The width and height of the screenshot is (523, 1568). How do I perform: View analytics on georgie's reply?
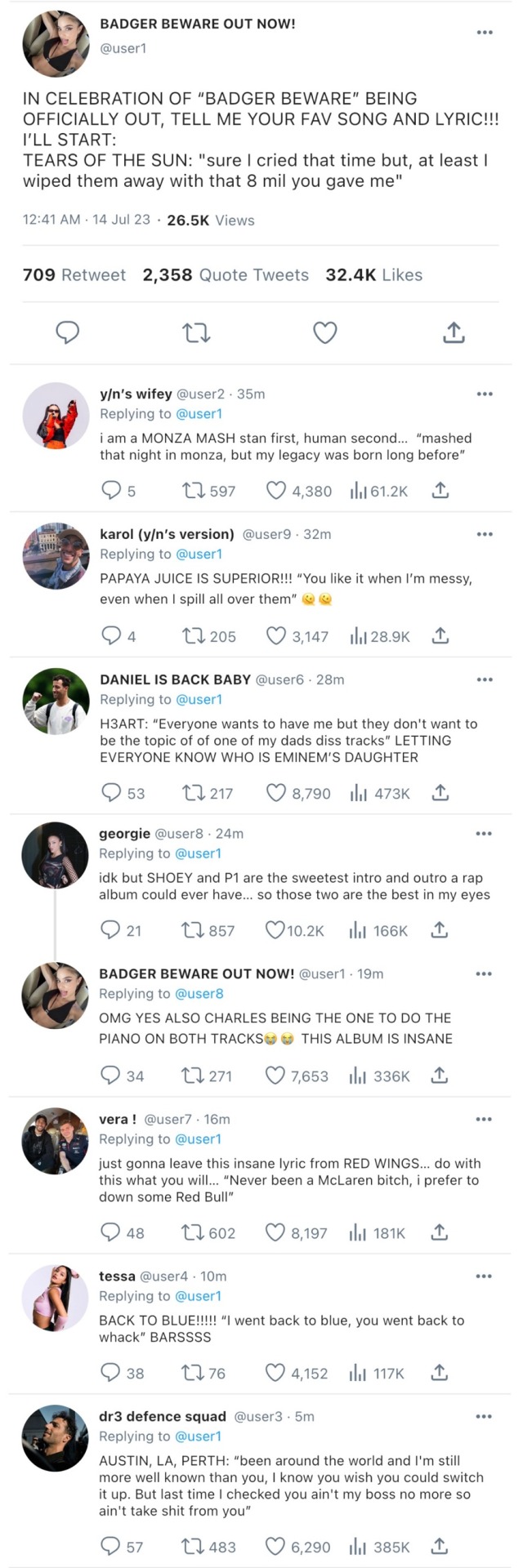(x=357, y=929)
